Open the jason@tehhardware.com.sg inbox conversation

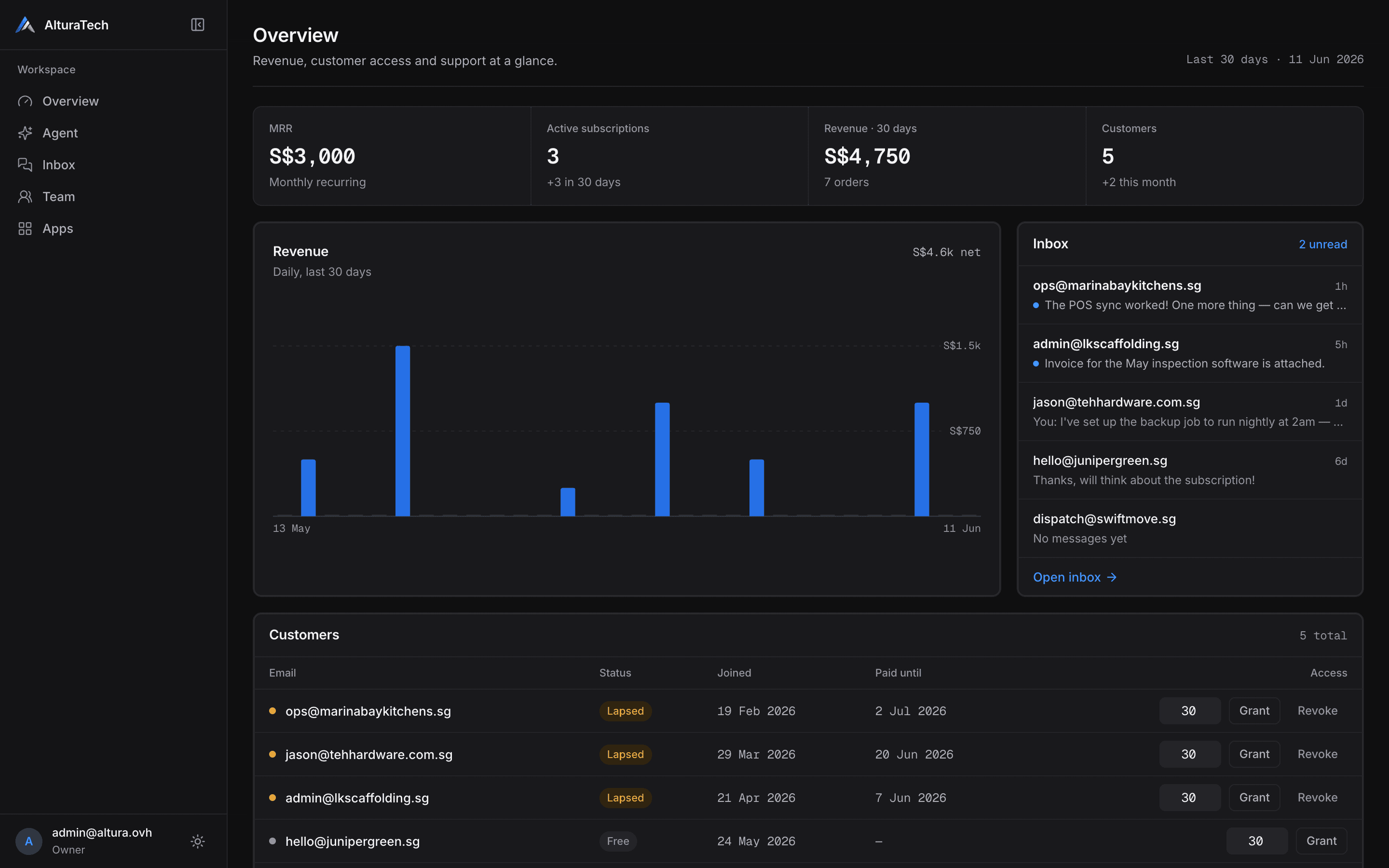point(1190,412)
